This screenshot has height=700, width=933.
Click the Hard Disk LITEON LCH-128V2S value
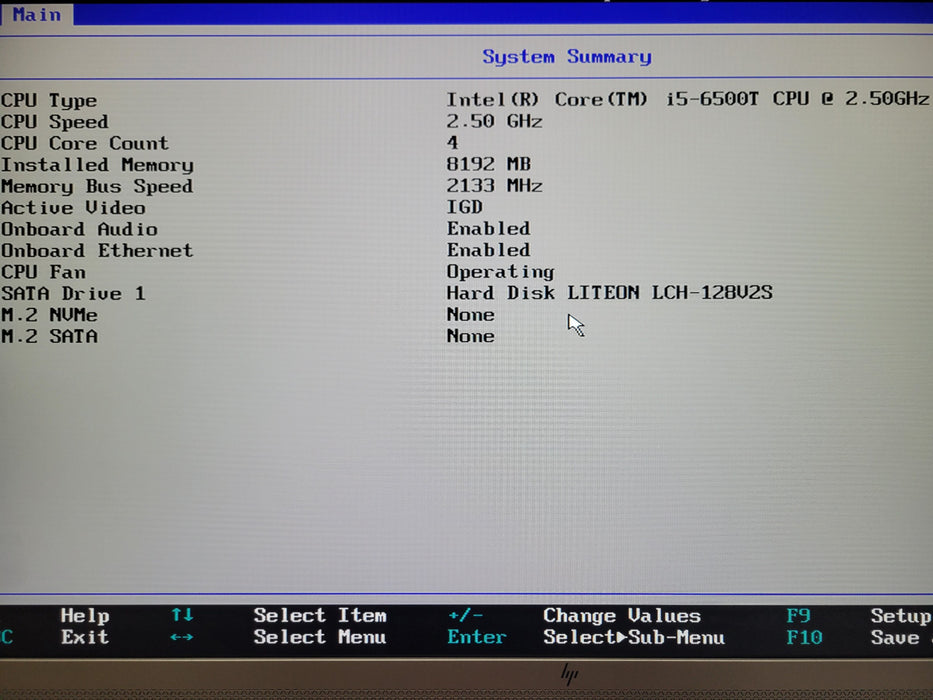click(x=610, y=293)
